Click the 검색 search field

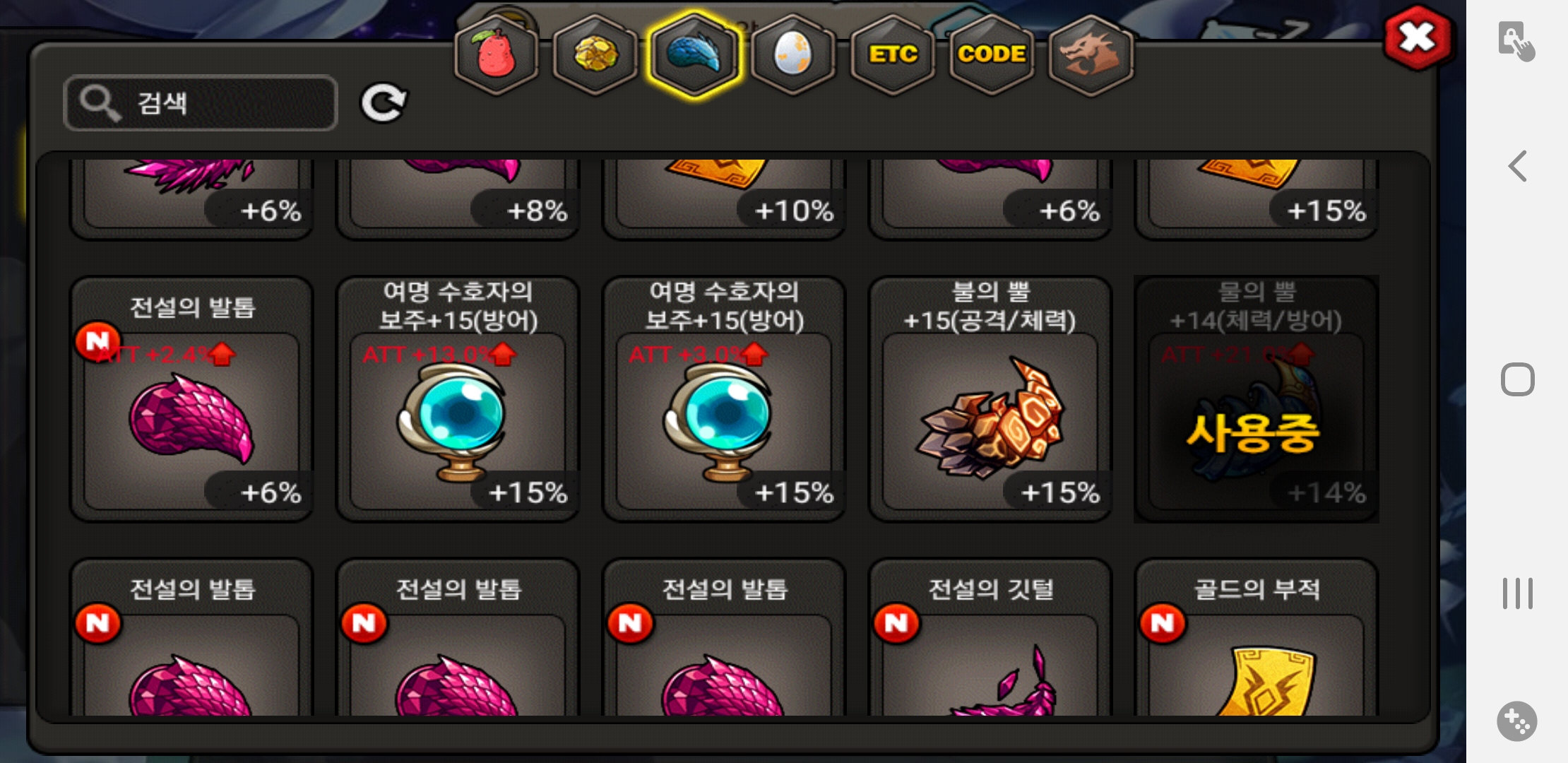click(x=201, y=103)
